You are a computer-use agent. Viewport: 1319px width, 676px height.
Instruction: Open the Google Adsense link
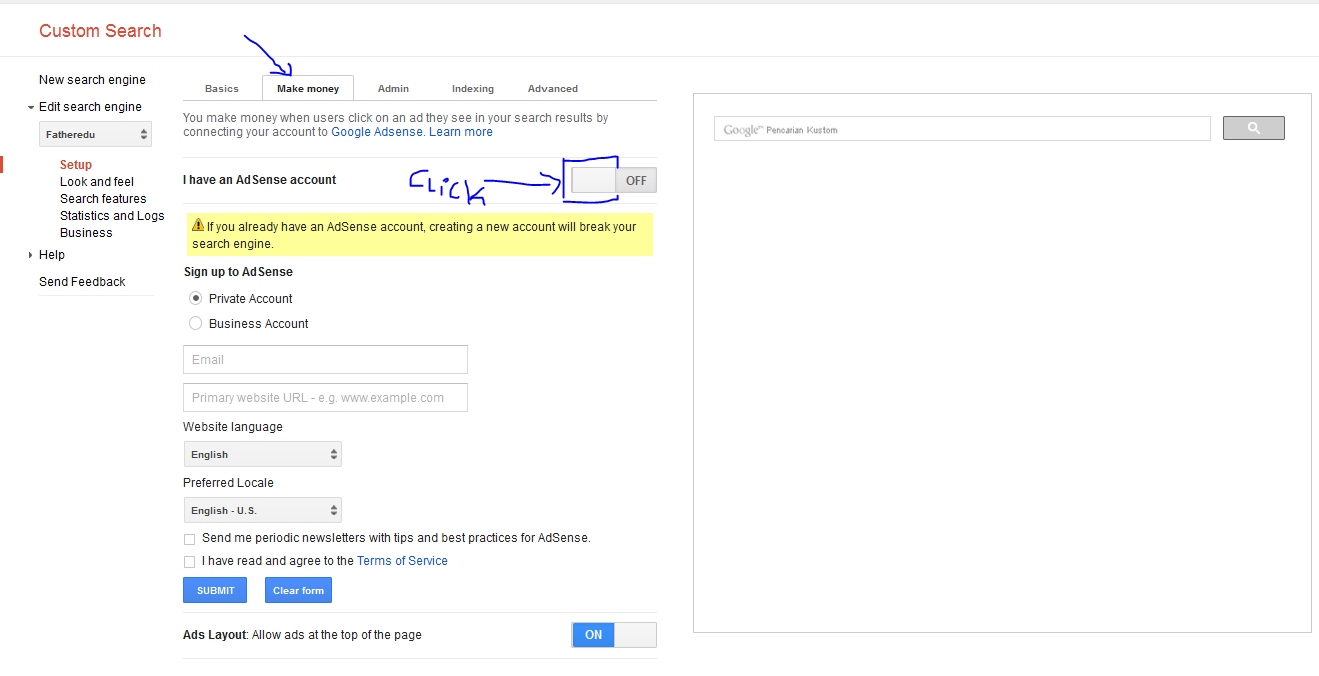(x=377, y=132)
